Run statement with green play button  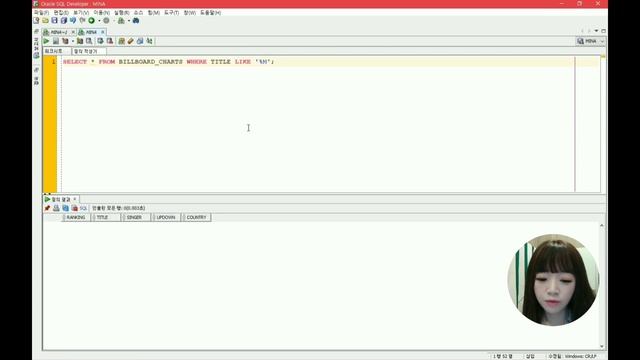pyautogui.click(x=46, y=41)
